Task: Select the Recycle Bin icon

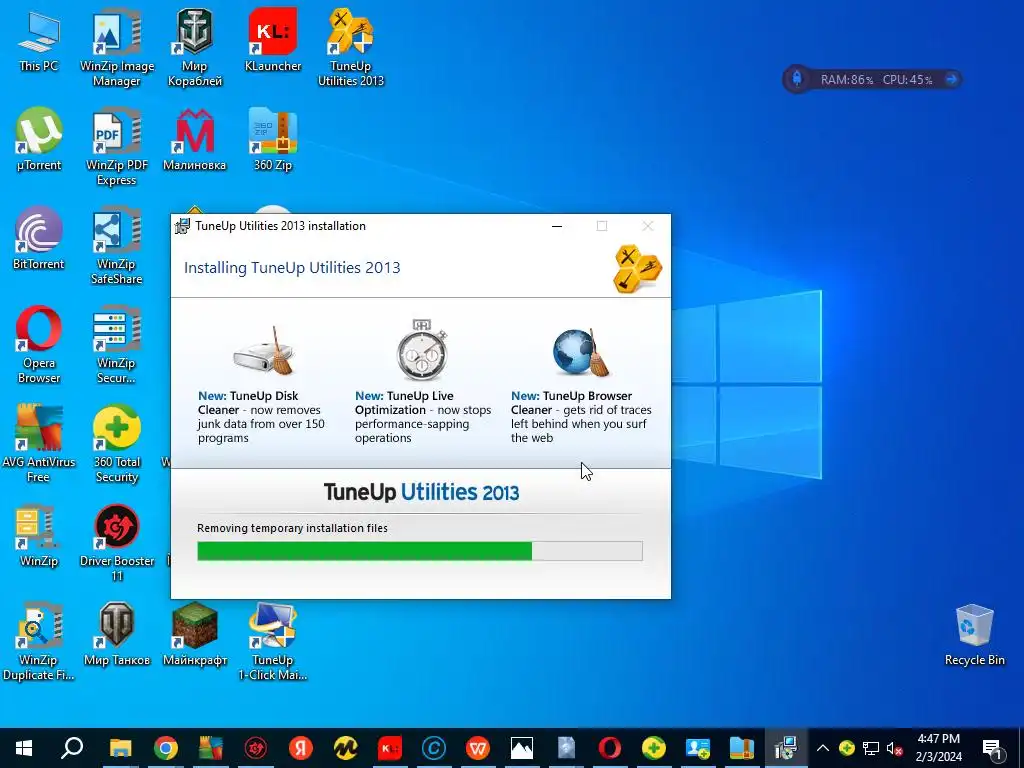Action: pos(974,635)
